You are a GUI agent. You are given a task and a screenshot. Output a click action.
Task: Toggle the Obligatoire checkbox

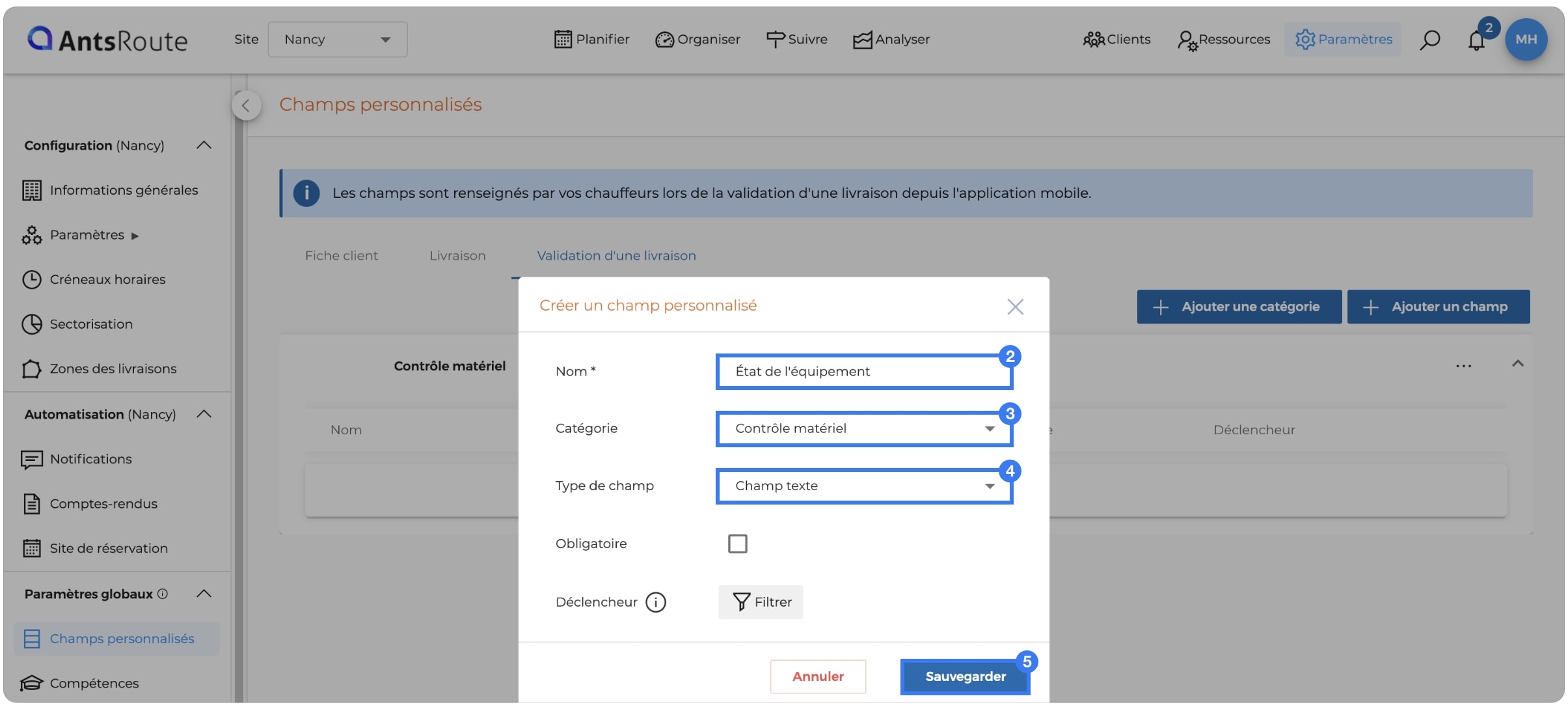tap(737, 544)
